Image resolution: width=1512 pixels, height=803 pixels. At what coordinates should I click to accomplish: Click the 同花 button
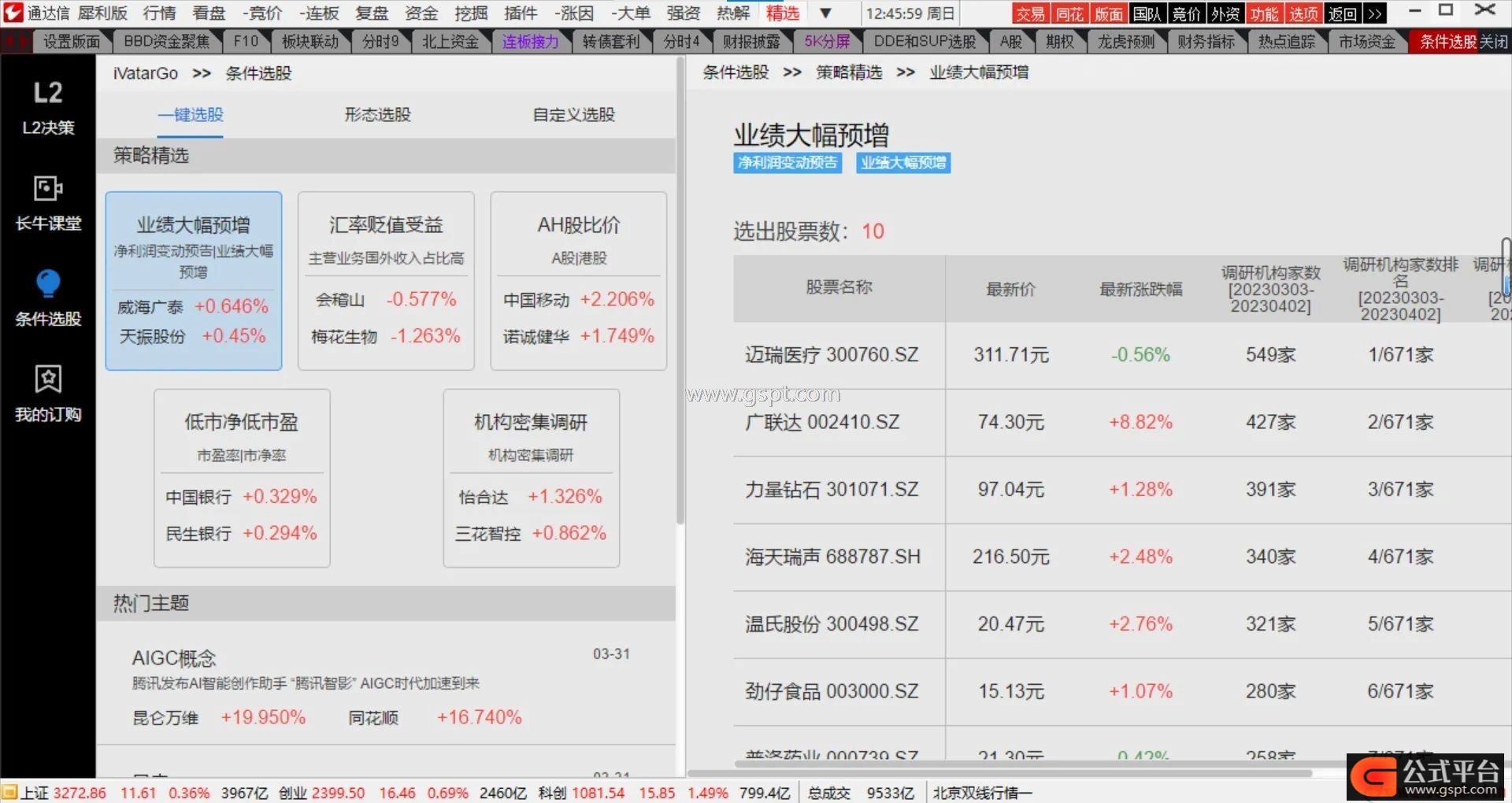[1069, 14]
